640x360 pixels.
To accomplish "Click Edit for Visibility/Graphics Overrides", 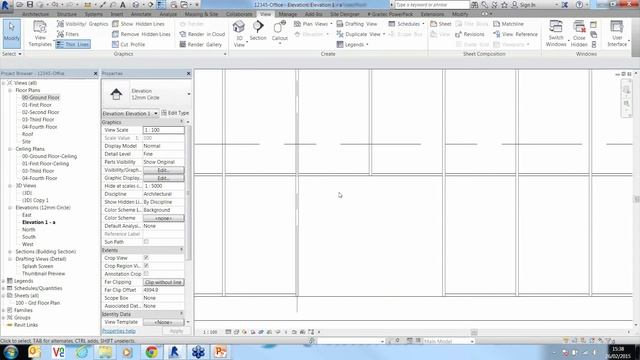I will 163,170.
